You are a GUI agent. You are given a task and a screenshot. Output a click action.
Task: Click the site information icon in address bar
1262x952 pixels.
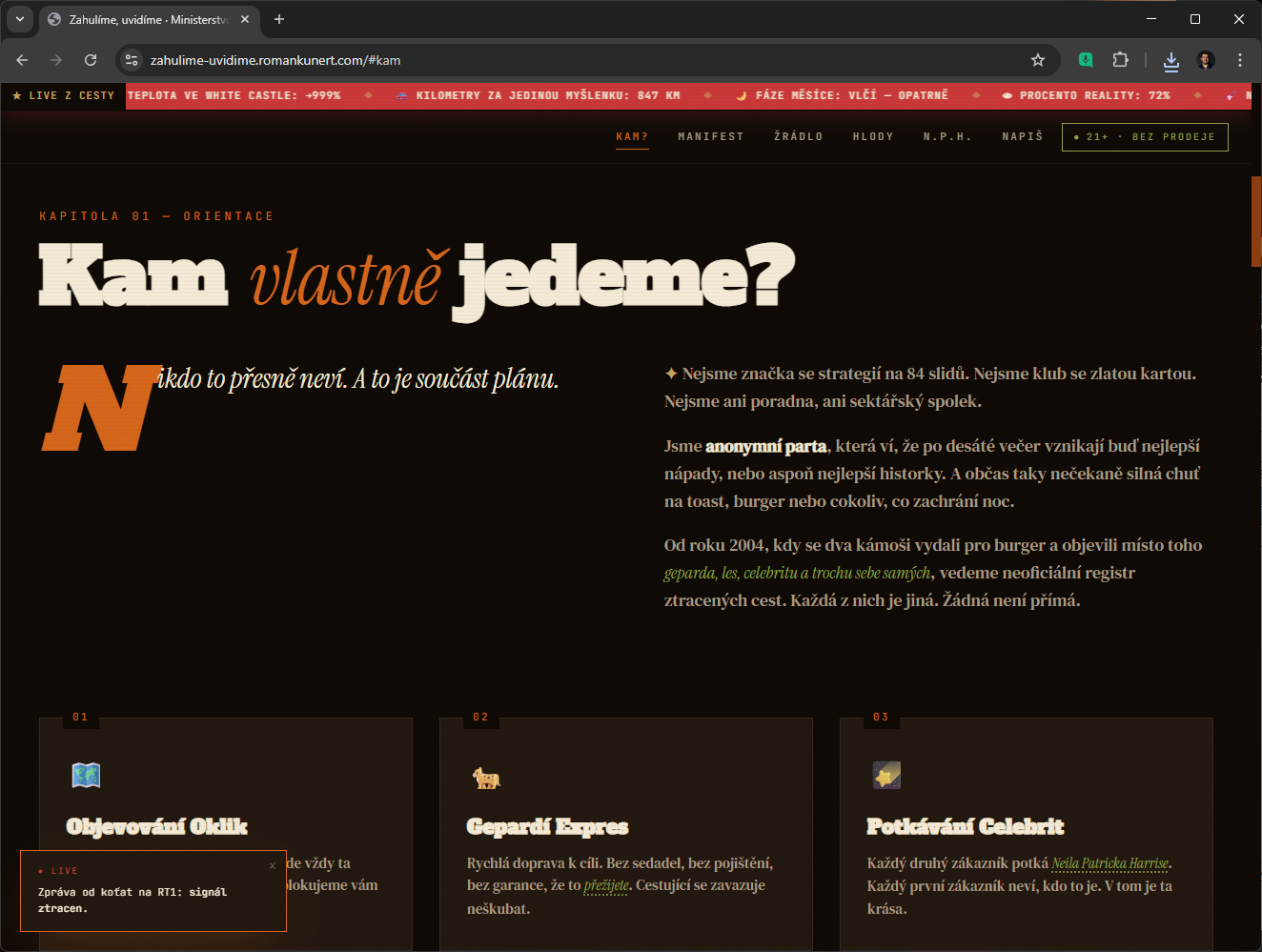[132, 60]
